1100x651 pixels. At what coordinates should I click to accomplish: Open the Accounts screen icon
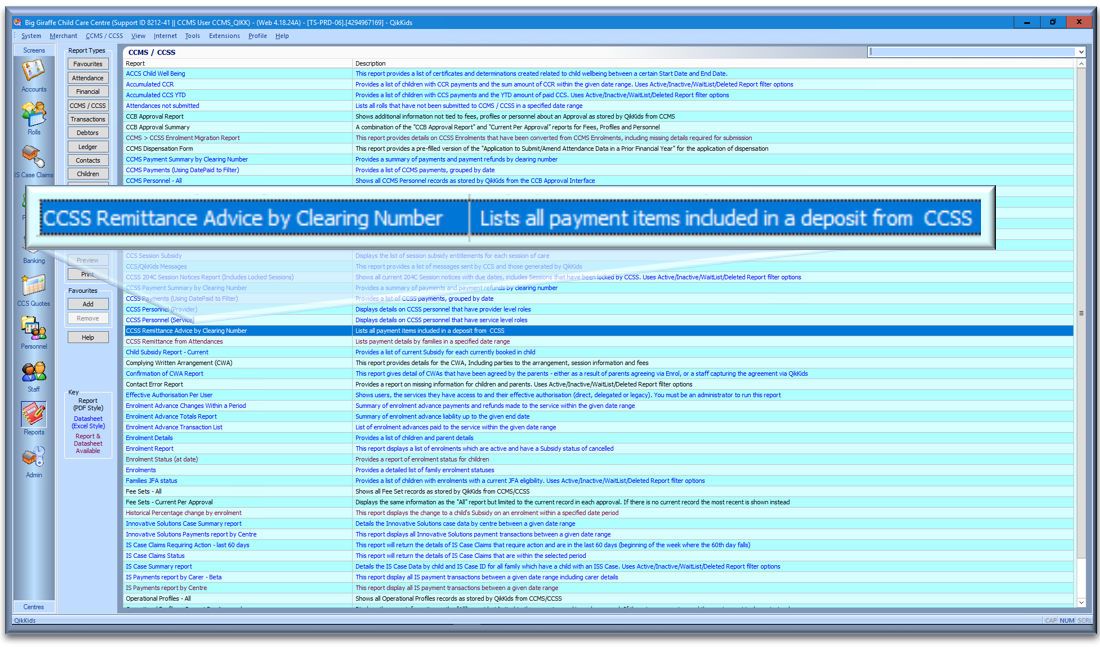point(33,71)
